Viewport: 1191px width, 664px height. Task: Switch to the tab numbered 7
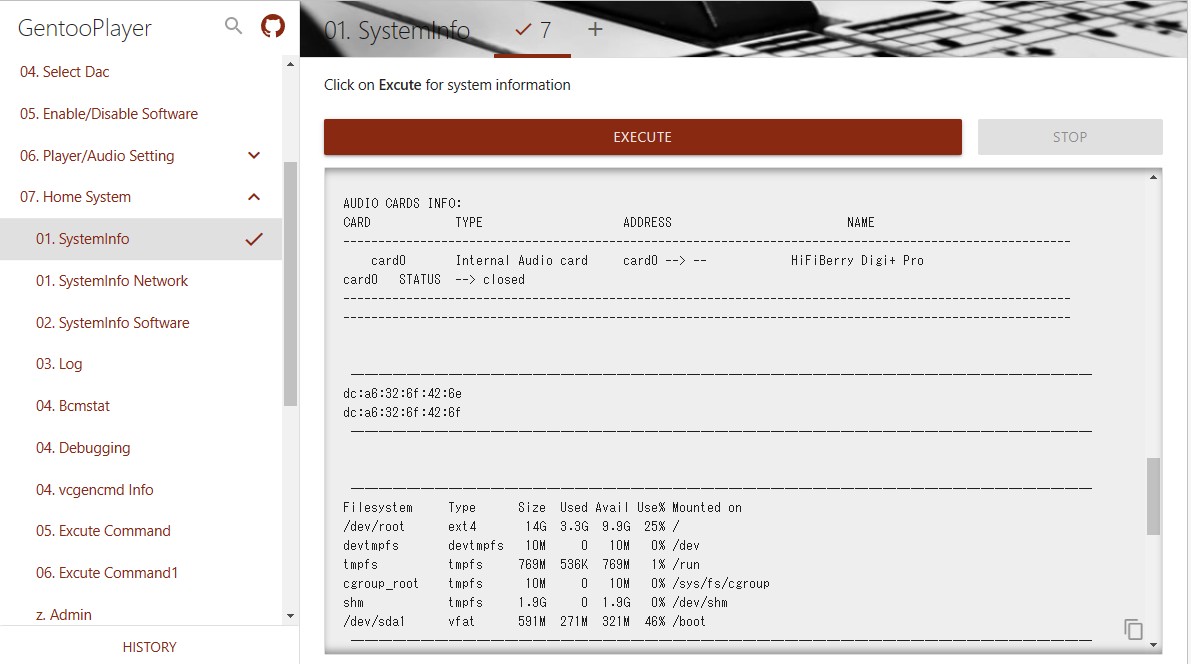click(532, 30)
